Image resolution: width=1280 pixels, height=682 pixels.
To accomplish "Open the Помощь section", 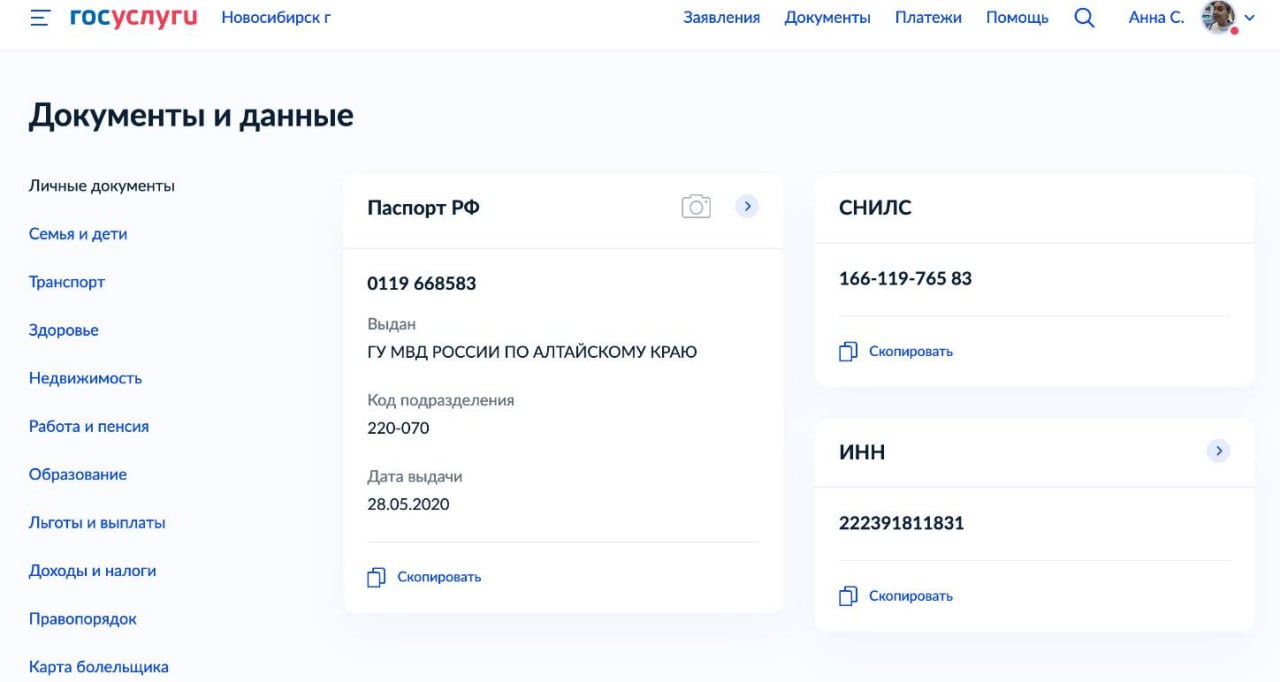I will pos(1017,17).
